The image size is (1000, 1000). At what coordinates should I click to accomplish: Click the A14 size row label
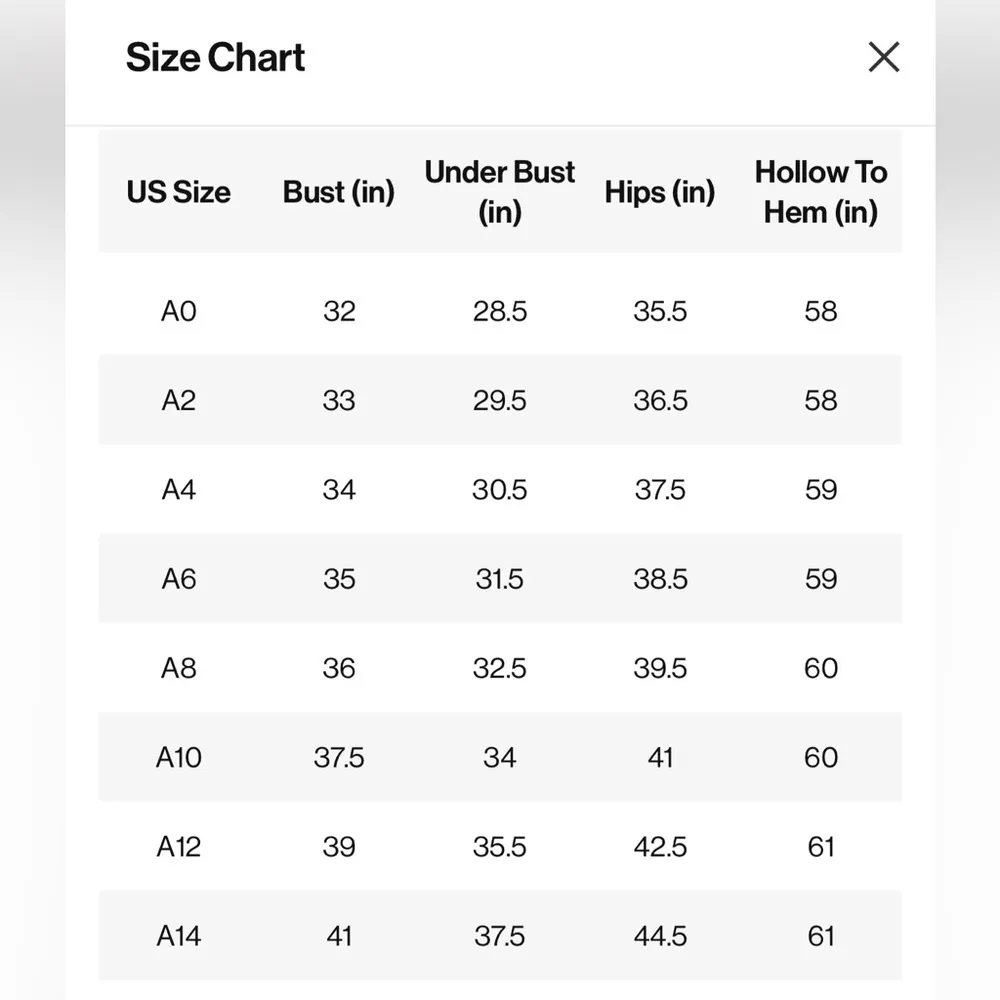179,936
